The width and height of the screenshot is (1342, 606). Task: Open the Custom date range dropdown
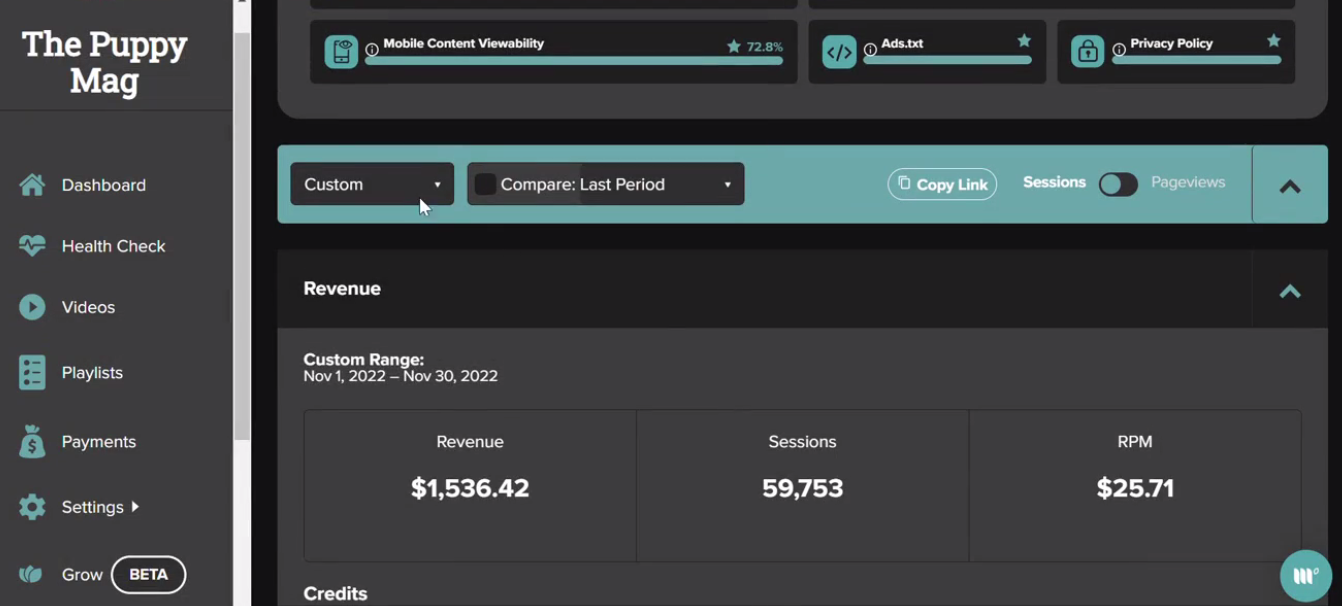372,184
